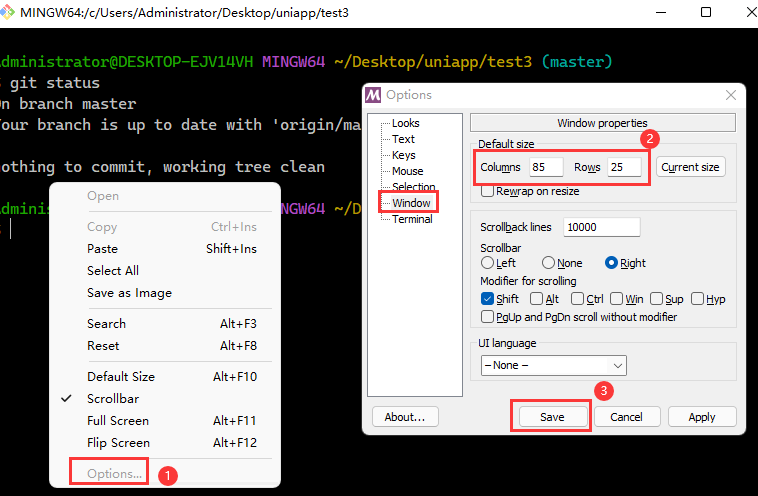The width and height of the screenshot is (758, 496).
Task: Click the Columns input field
Action: pos(546,167)
